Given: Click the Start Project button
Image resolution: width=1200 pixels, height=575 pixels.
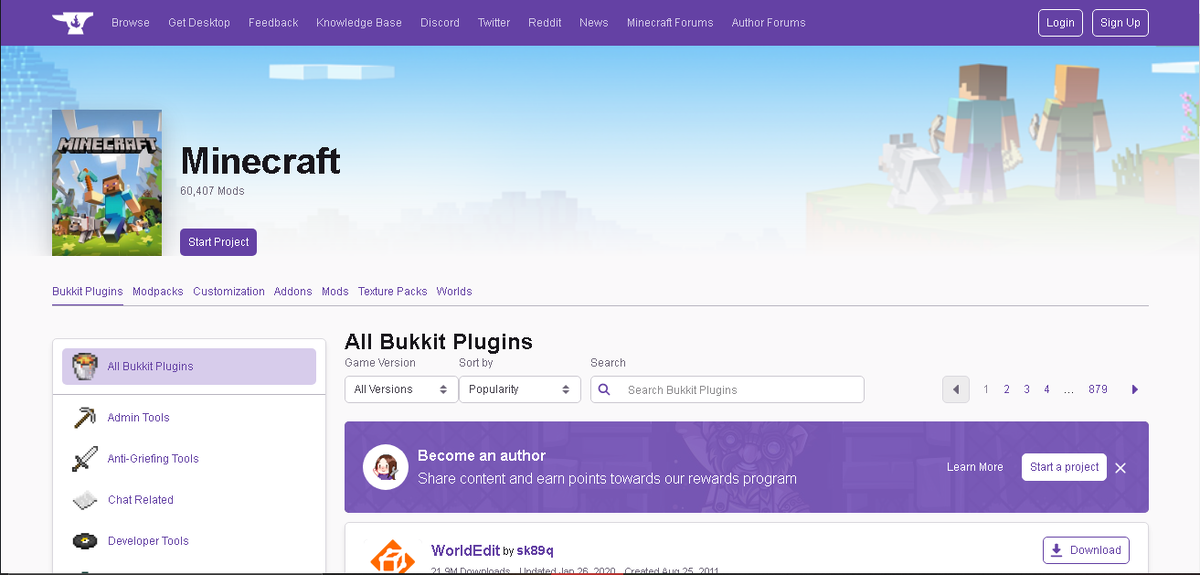Looking at the screenshot, I should pos(218,242).
